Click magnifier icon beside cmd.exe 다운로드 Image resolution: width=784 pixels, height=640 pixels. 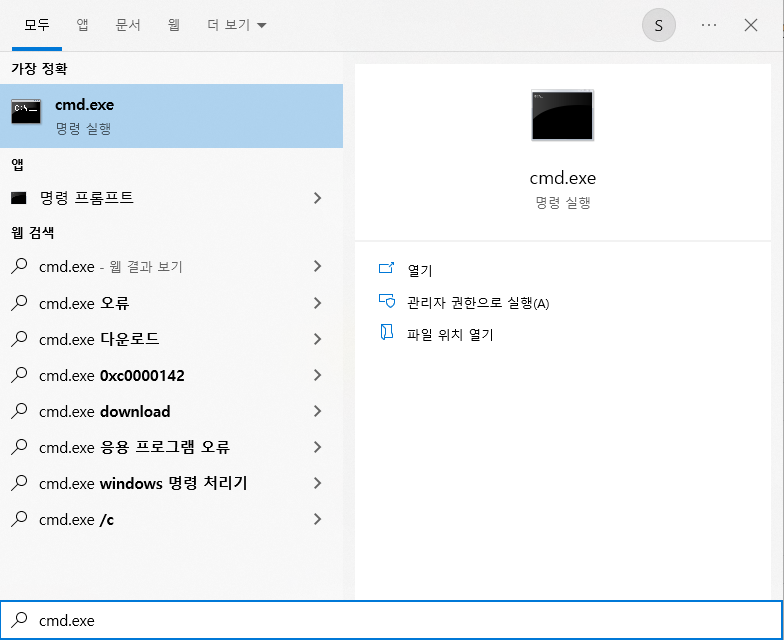[x=19, y=339]
